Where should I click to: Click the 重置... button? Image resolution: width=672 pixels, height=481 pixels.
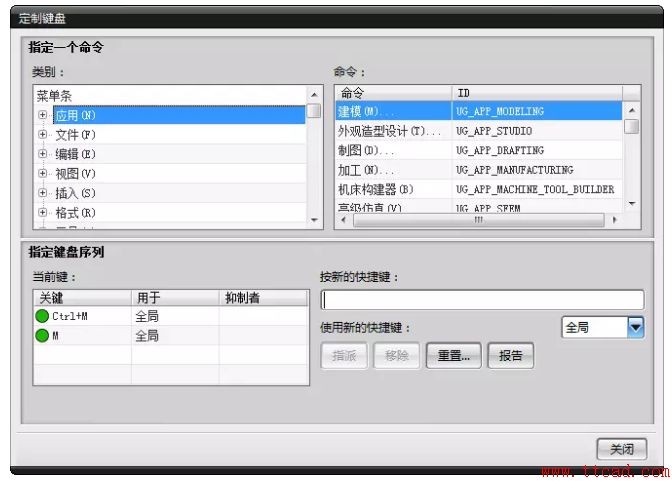tap(454, 355)
